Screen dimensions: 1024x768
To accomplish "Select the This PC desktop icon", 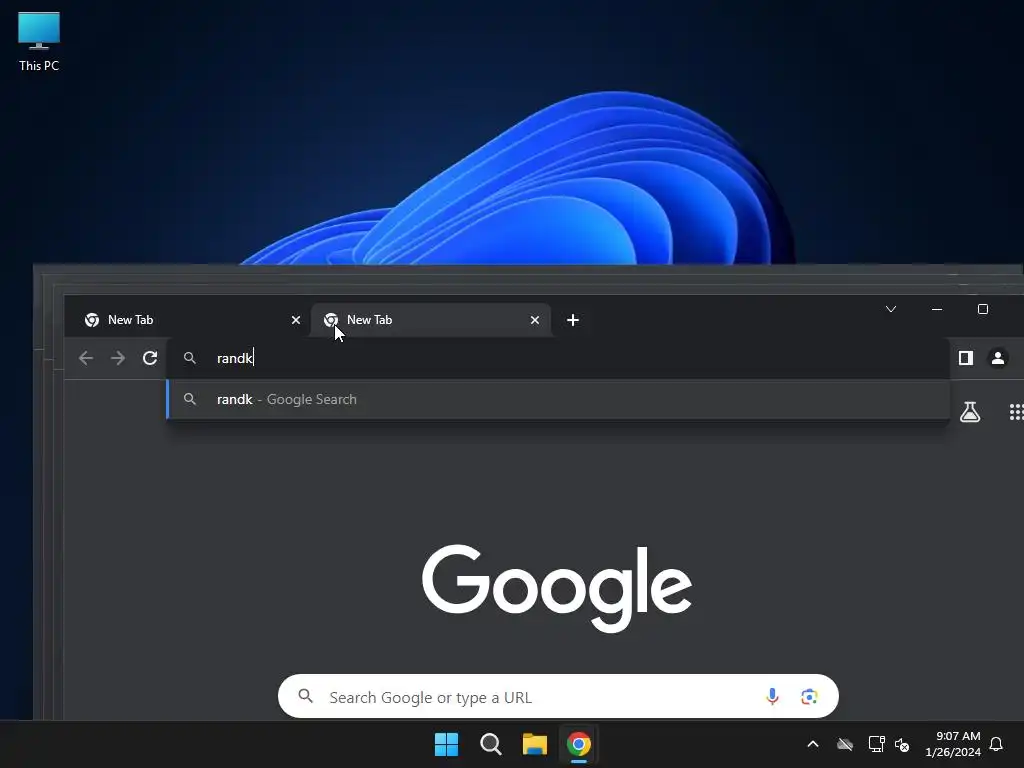I will pyautogui.click(x=39, y=42).
